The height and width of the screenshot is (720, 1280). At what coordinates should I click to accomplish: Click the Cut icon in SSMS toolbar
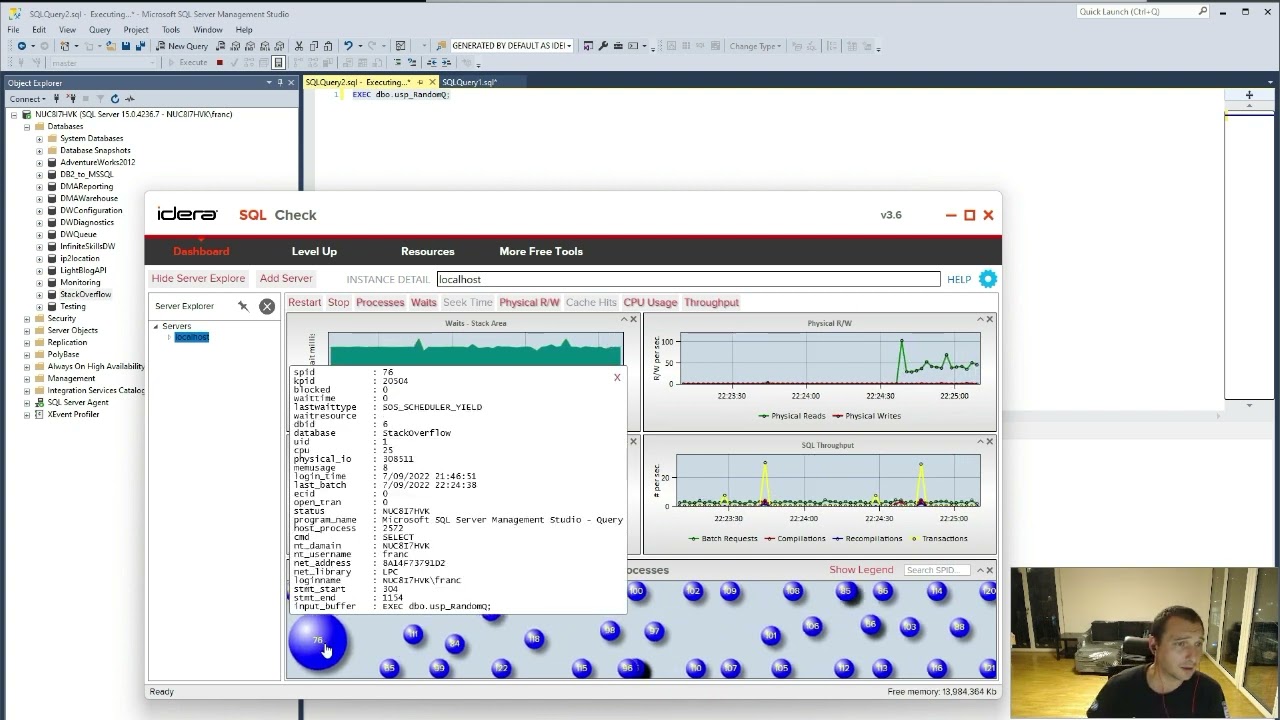[x=299, y=46]
